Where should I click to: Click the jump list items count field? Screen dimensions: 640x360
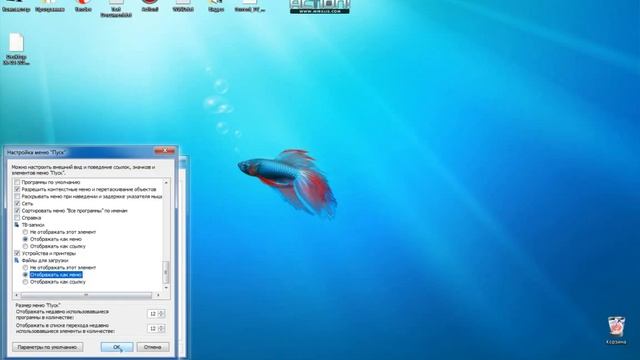click(153, 329)
